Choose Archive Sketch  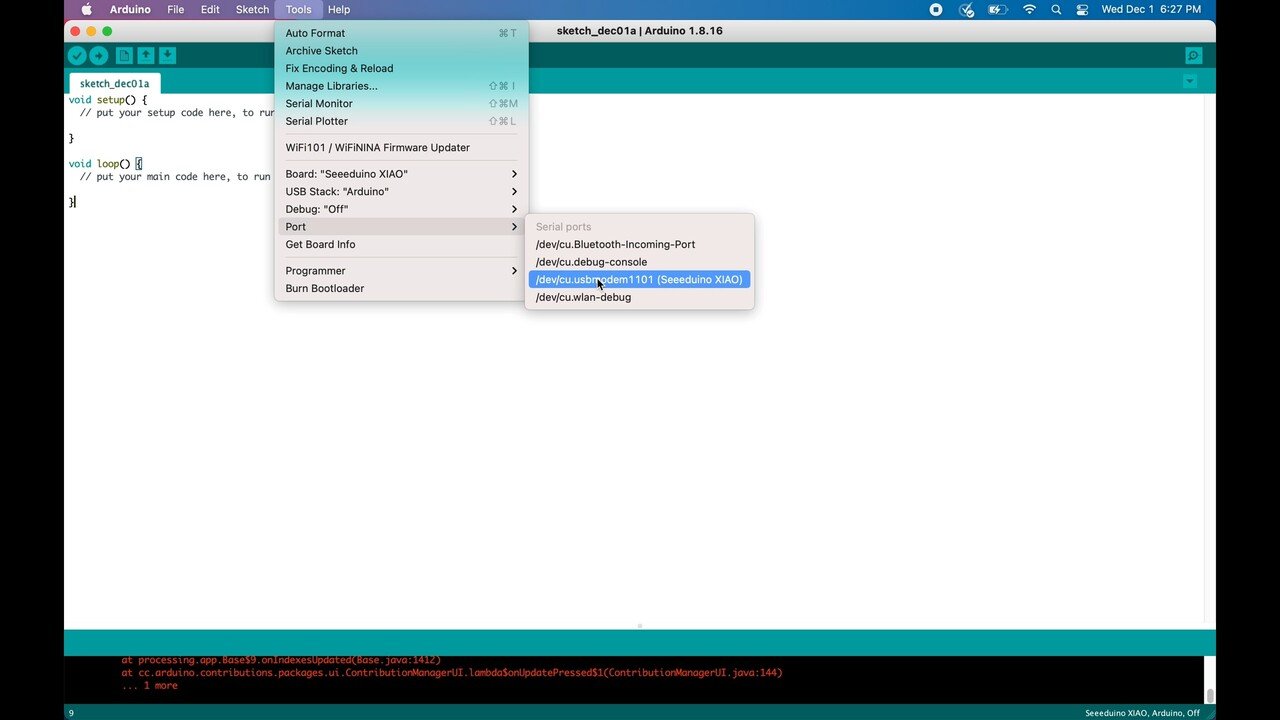pos(401,51)
